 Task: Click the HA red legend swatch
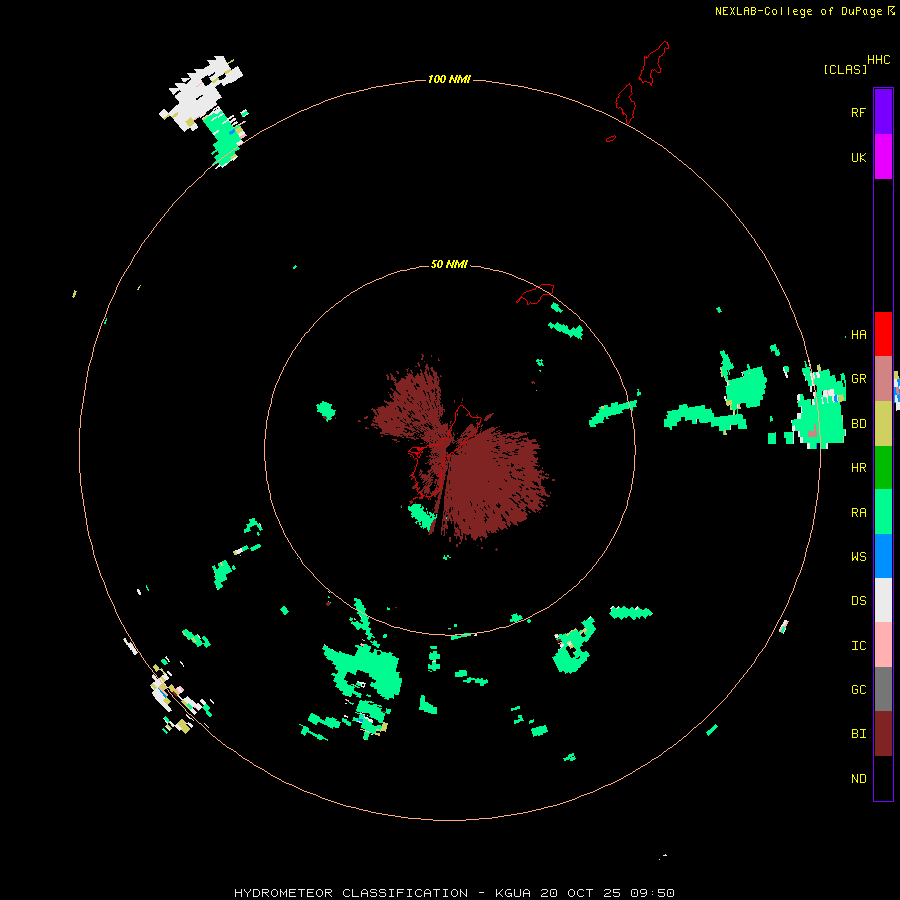[x=883, y=334]
